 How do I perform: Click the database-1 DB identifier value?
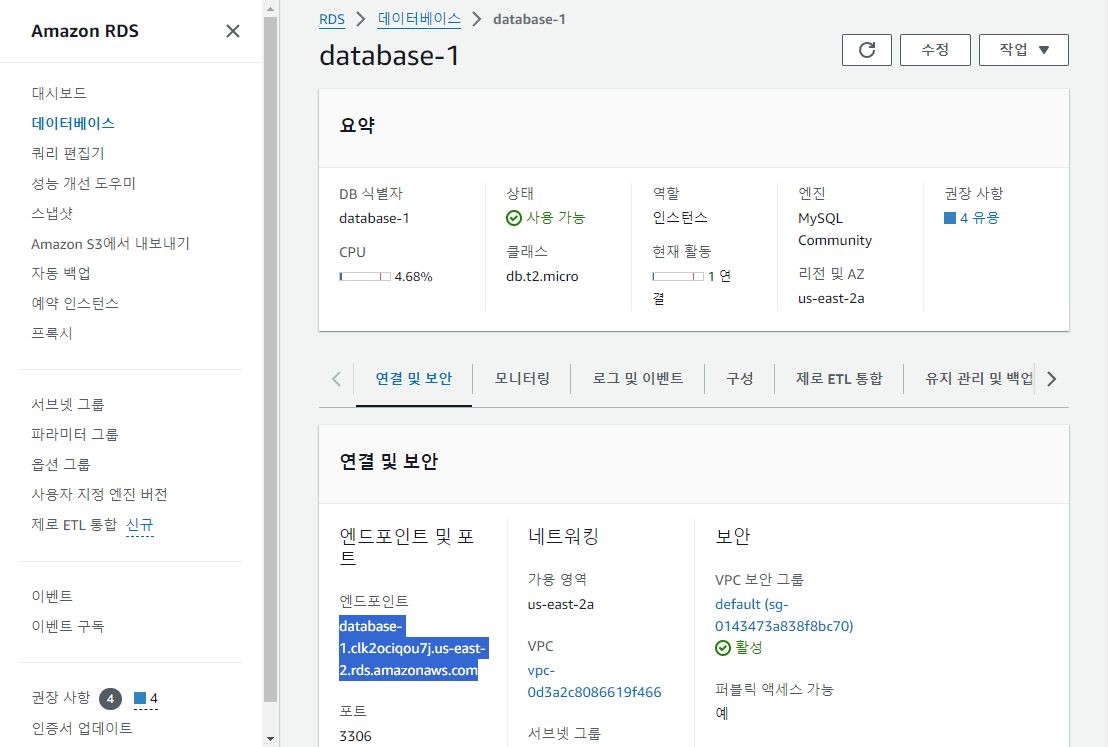(374, 218)
